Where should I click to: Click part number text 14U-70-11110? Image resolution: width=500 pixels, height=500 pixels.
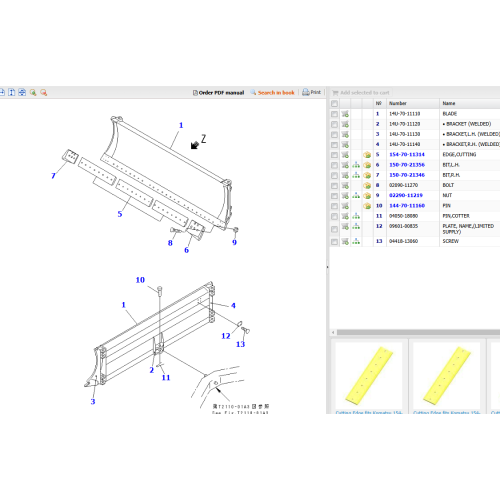pos(404,114)
